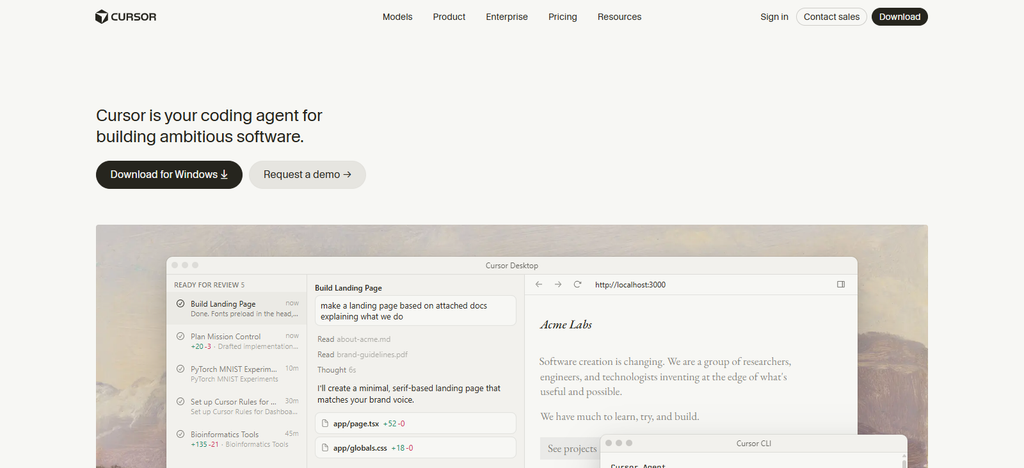This screenshot has width=1024, height=468.
Task: Click the browser back arrow icon
Action: click(x=539, y=285)
